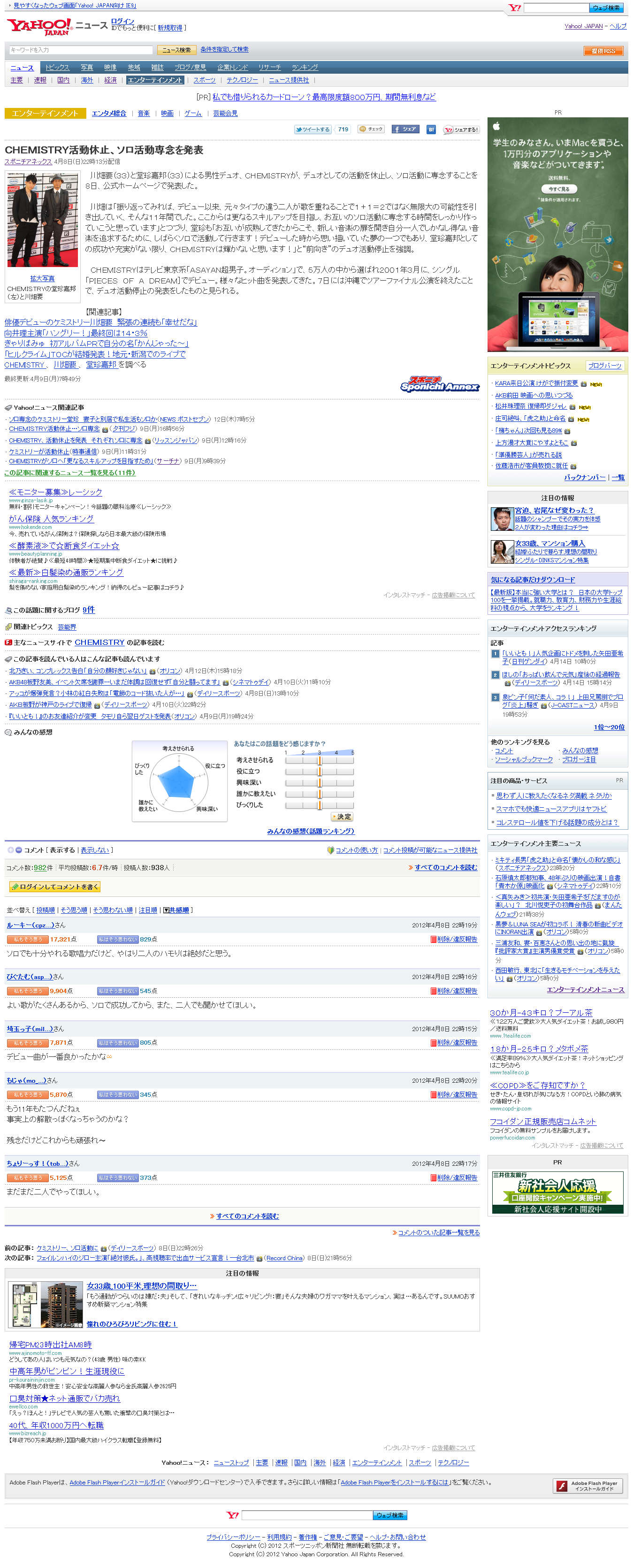633x1568 pixels.
Task: Share article via Facebook シェア button
Action: click(x=405, y=129)
